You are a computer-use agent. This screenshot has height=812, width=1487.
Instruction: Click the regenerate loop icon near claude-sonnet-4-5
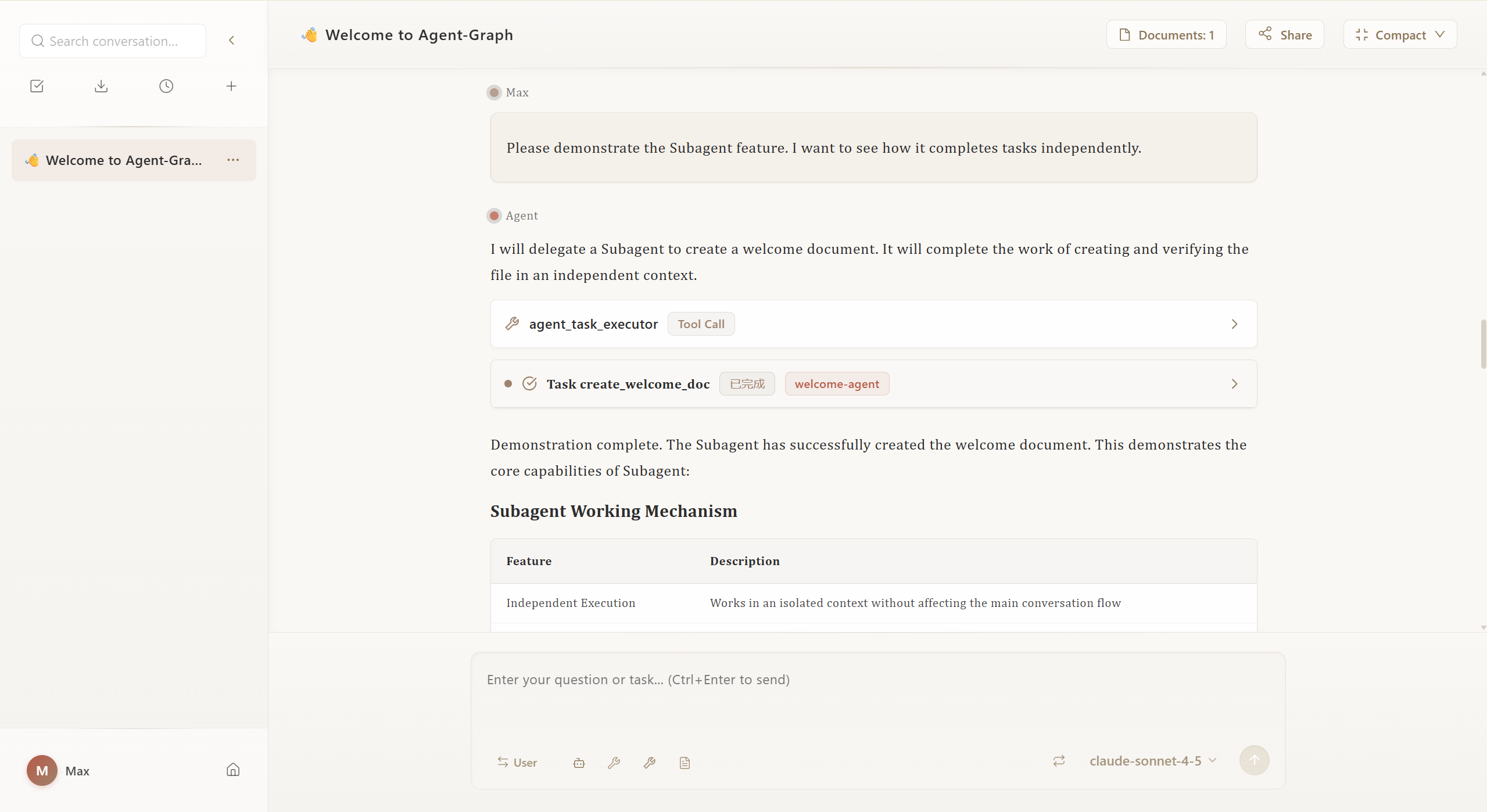click(x=1058, y=760)
